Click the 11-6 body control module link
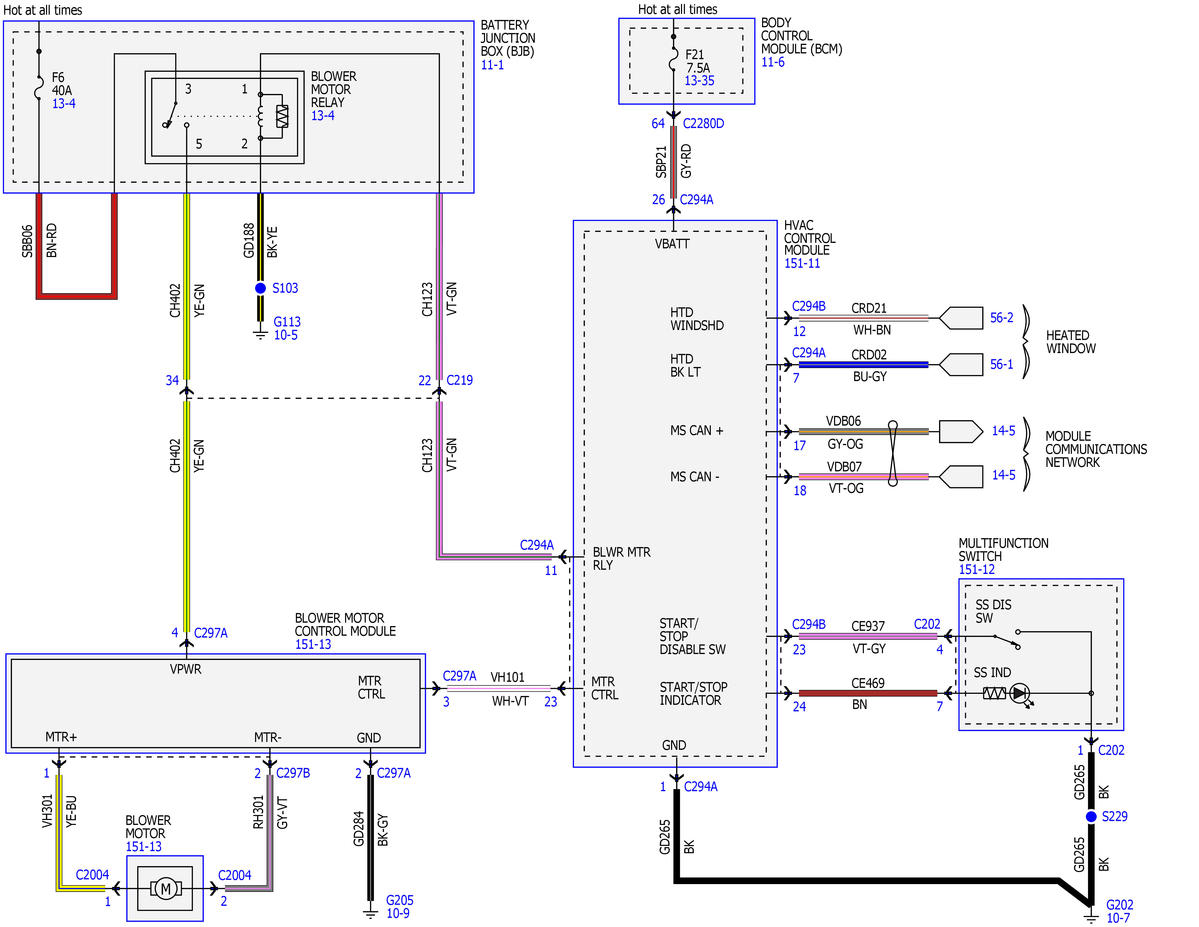 tap(772, 62)
